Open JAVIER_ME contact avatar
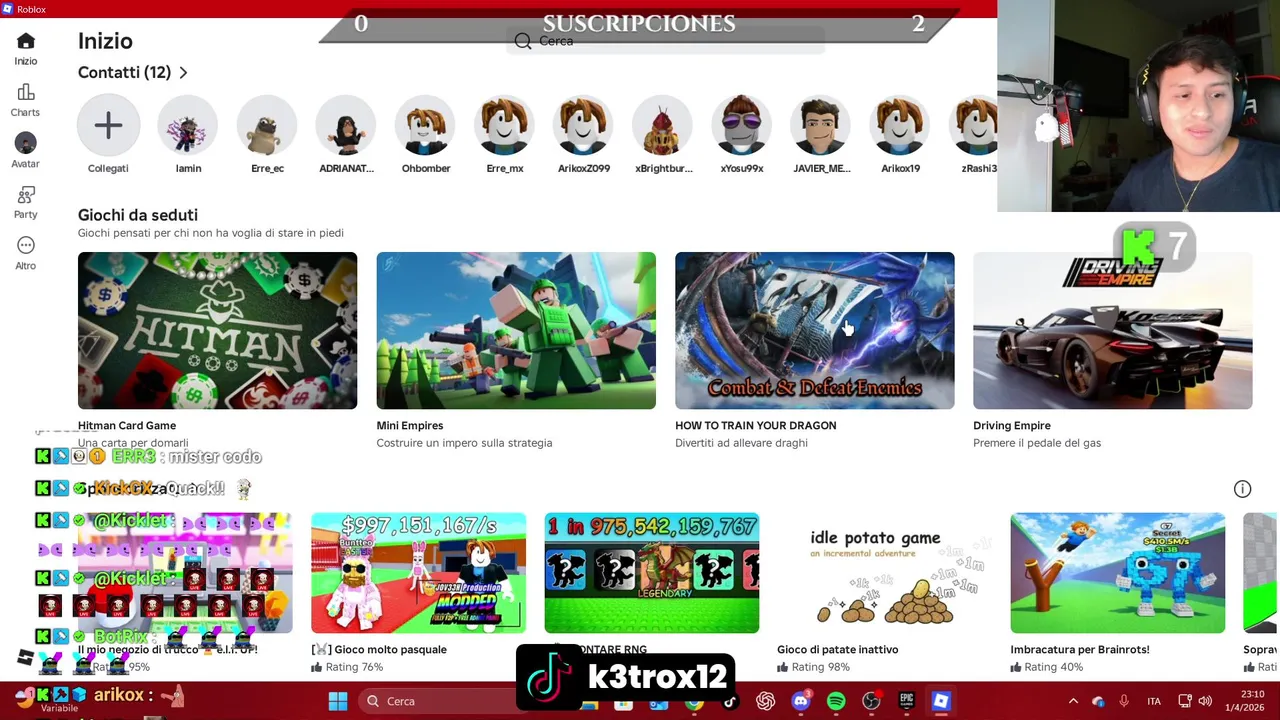This screenshot has height=720, width=1280. pos(821,125)
